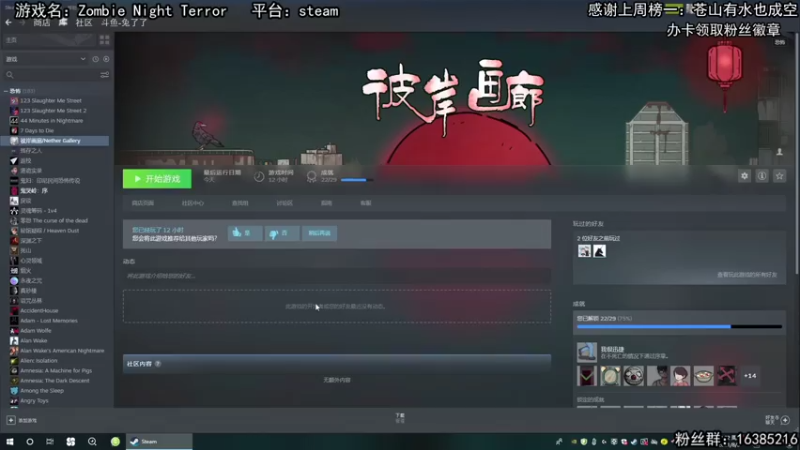Select Among the Sleep in library

[x=42, y=391]
